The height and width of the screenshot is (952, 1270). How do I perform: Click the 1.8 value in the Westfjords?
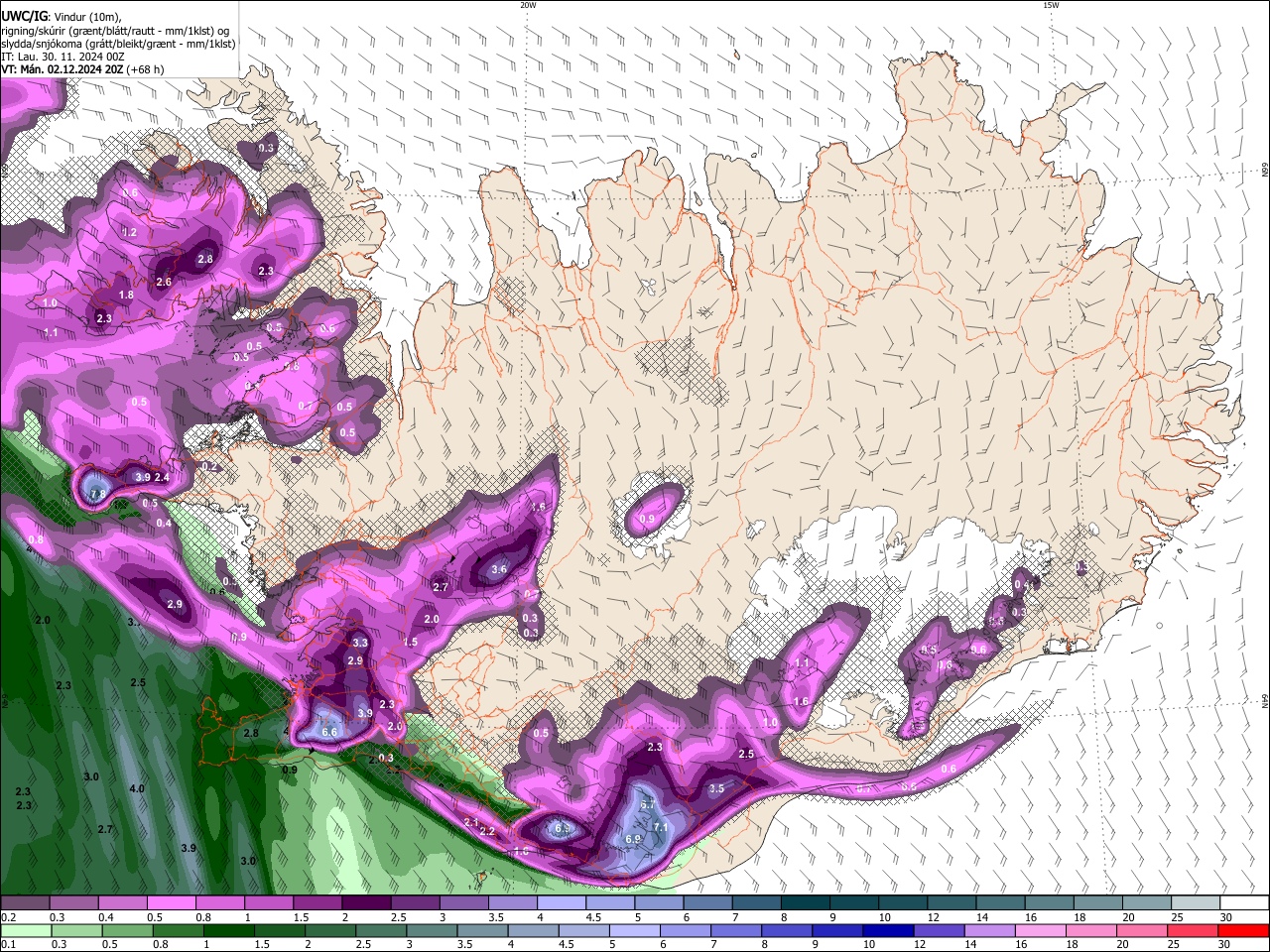pos(126,295)
